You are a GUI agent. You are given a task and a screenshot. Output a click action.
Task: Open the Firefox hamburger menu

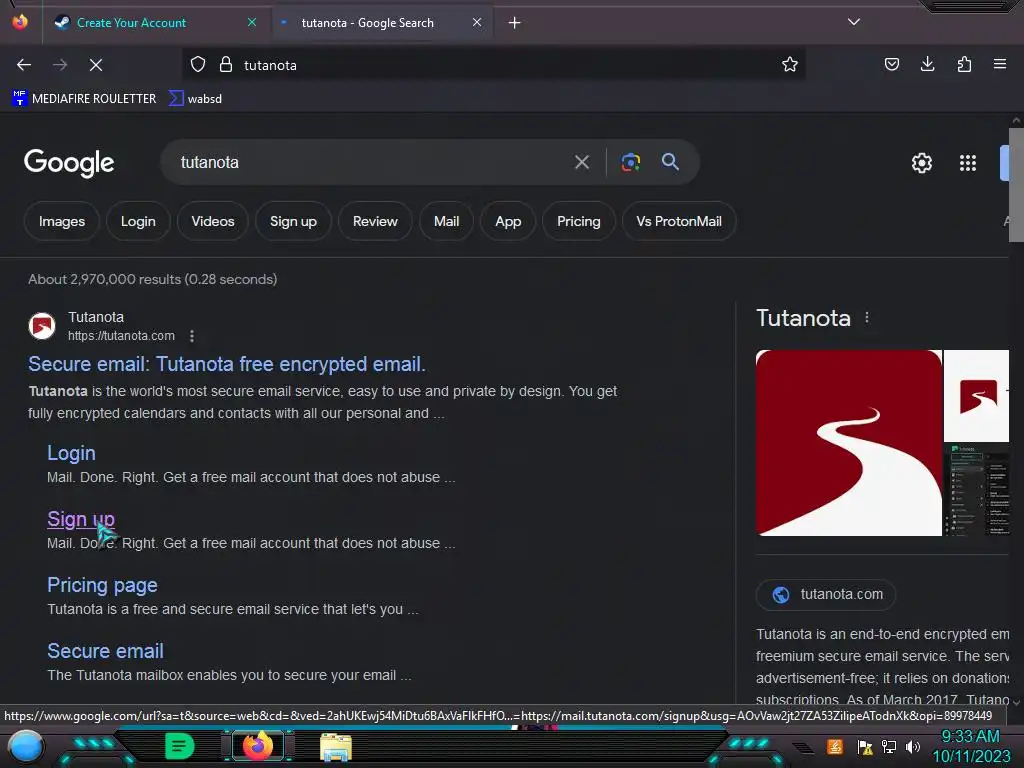(1000, 64)
